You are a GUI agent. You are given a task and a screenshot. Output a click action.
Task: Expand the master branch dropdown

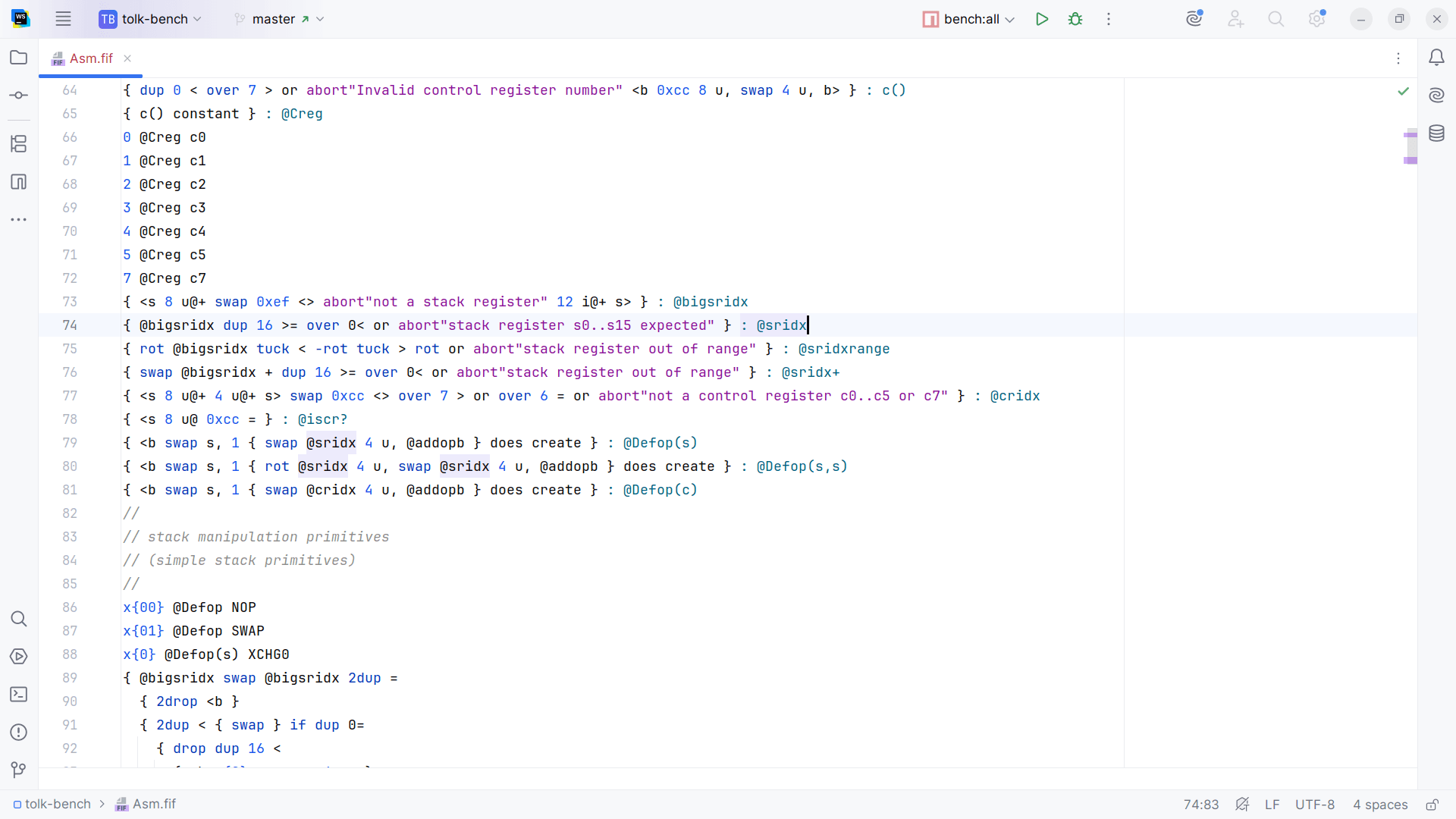[x=279, y=19]
